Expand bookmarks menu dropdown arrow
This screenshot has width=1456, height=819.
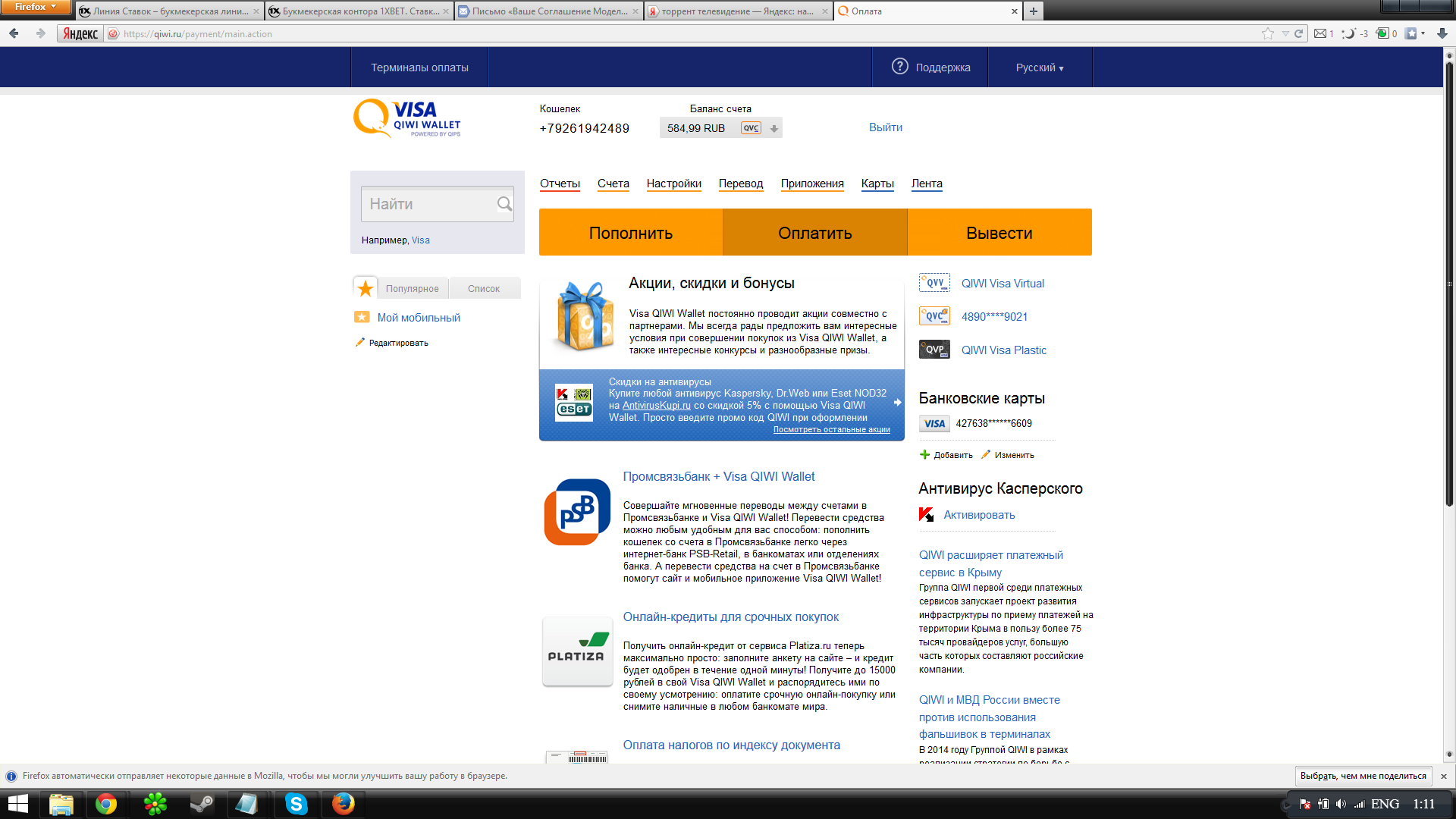(1423, 33)
